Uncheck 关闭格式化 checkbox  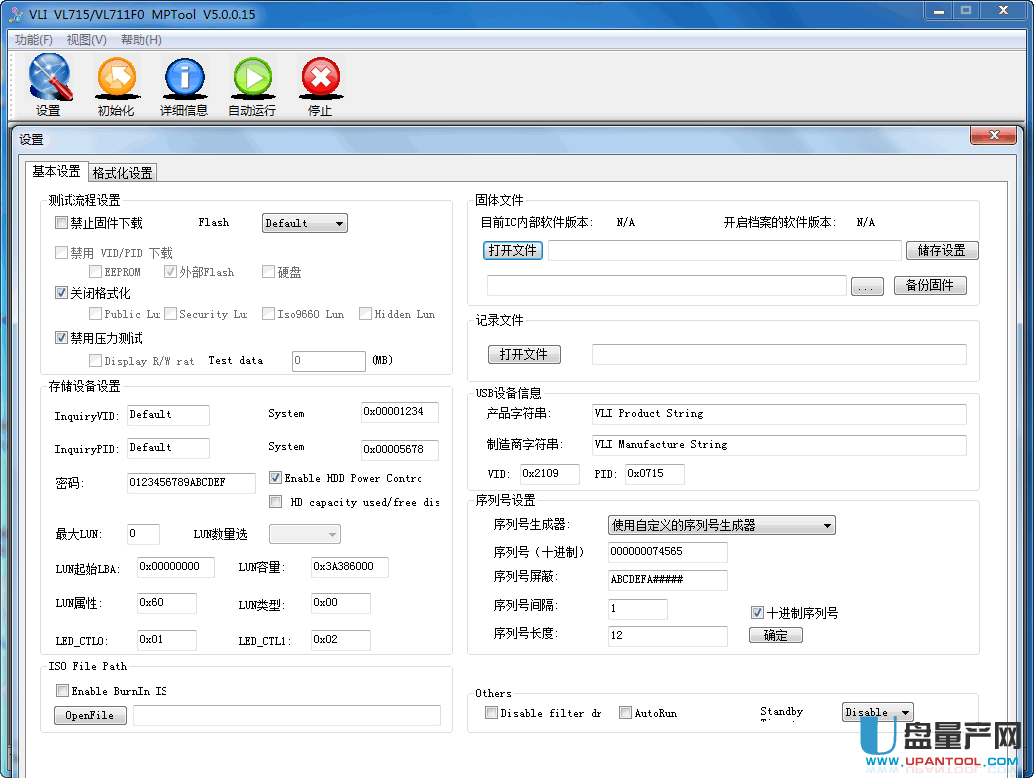click(x=62, y=293)
